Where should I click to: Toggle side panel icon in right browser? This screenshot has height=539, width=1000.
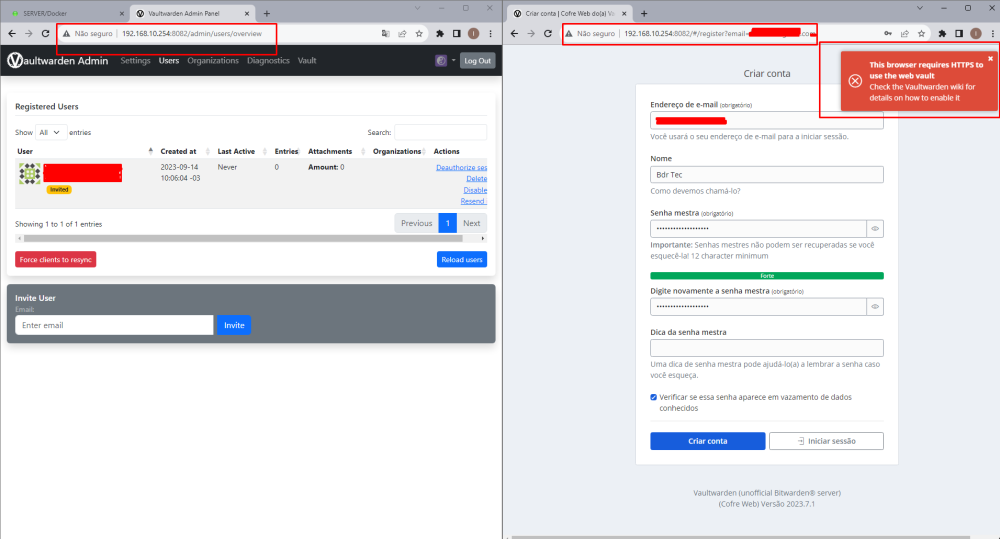pos(959,33)
